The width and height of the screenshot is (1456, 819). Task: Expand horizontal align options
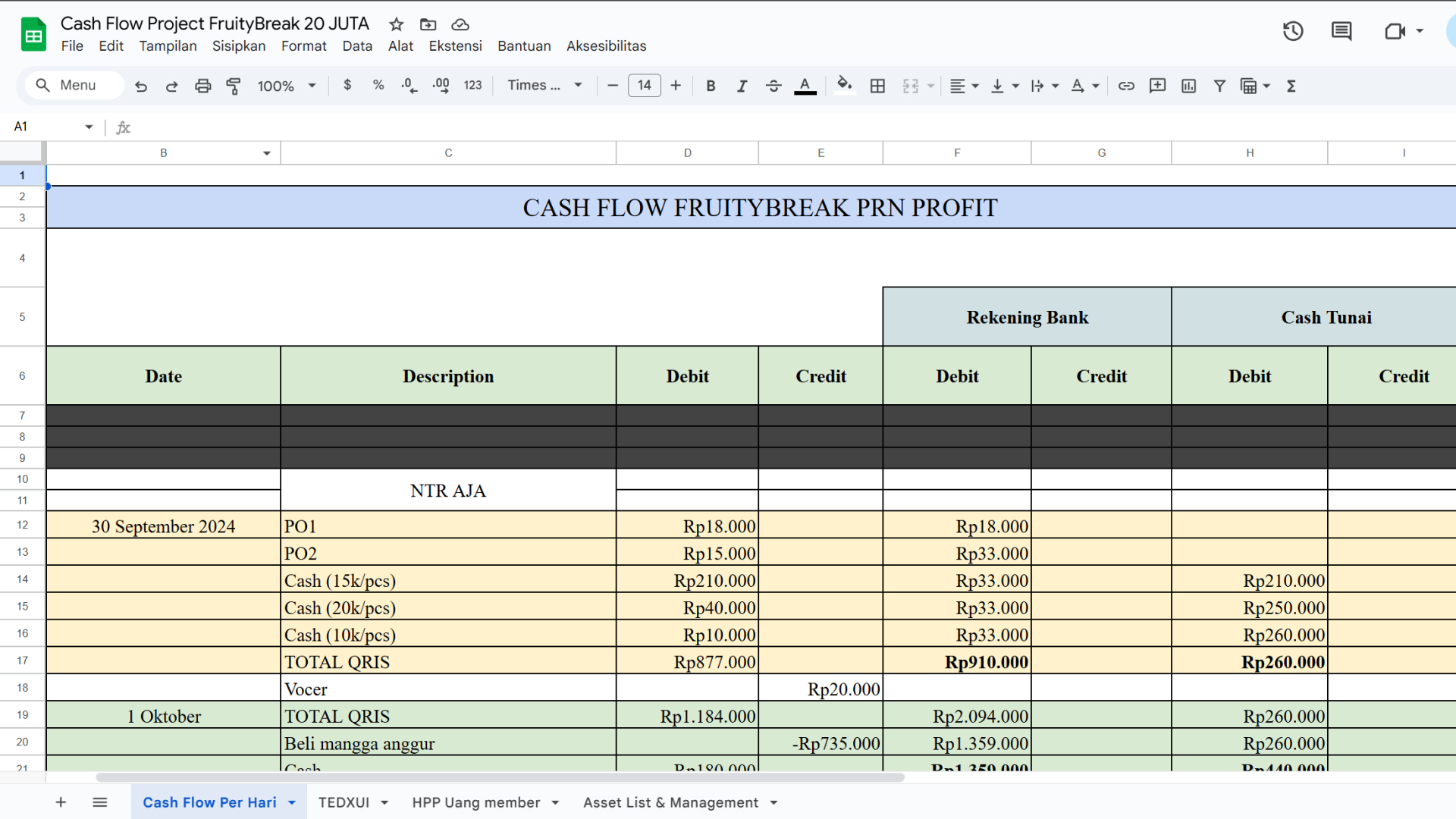pos(975,86)
